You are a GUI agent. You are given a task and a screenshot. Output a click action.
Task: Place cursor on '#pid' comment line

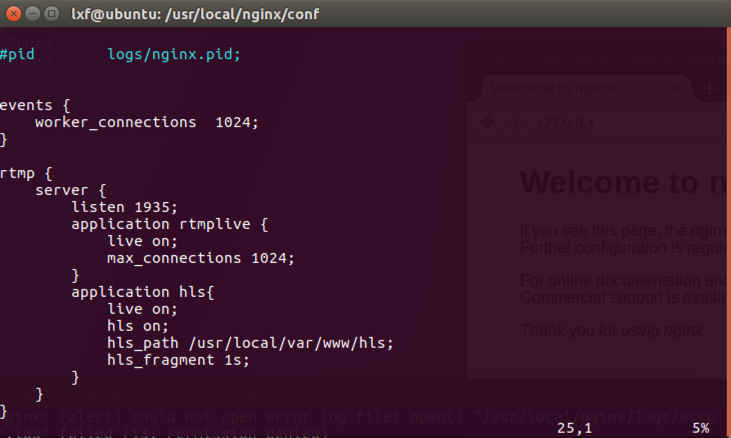(17, 55)
